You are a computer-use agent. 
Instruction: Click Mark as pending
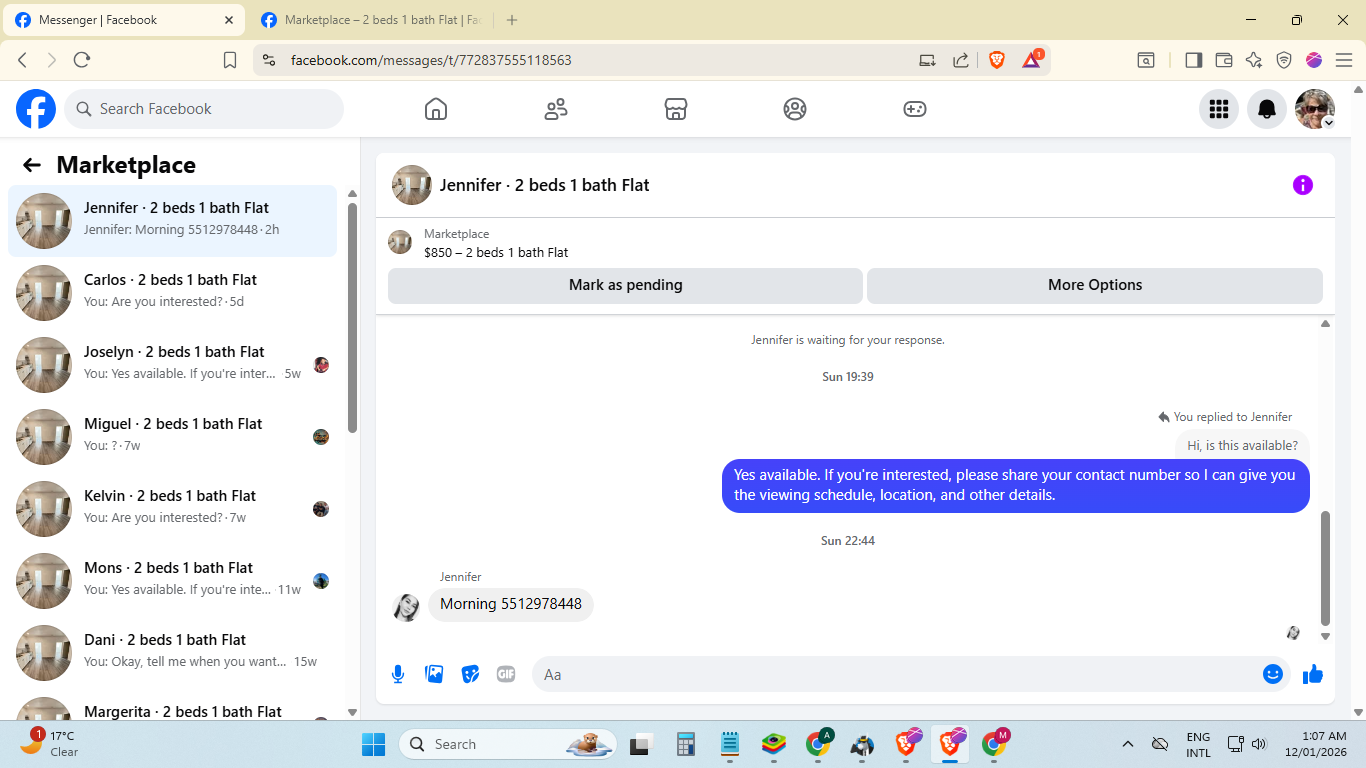pyautogui.click(x=625, y=285)
